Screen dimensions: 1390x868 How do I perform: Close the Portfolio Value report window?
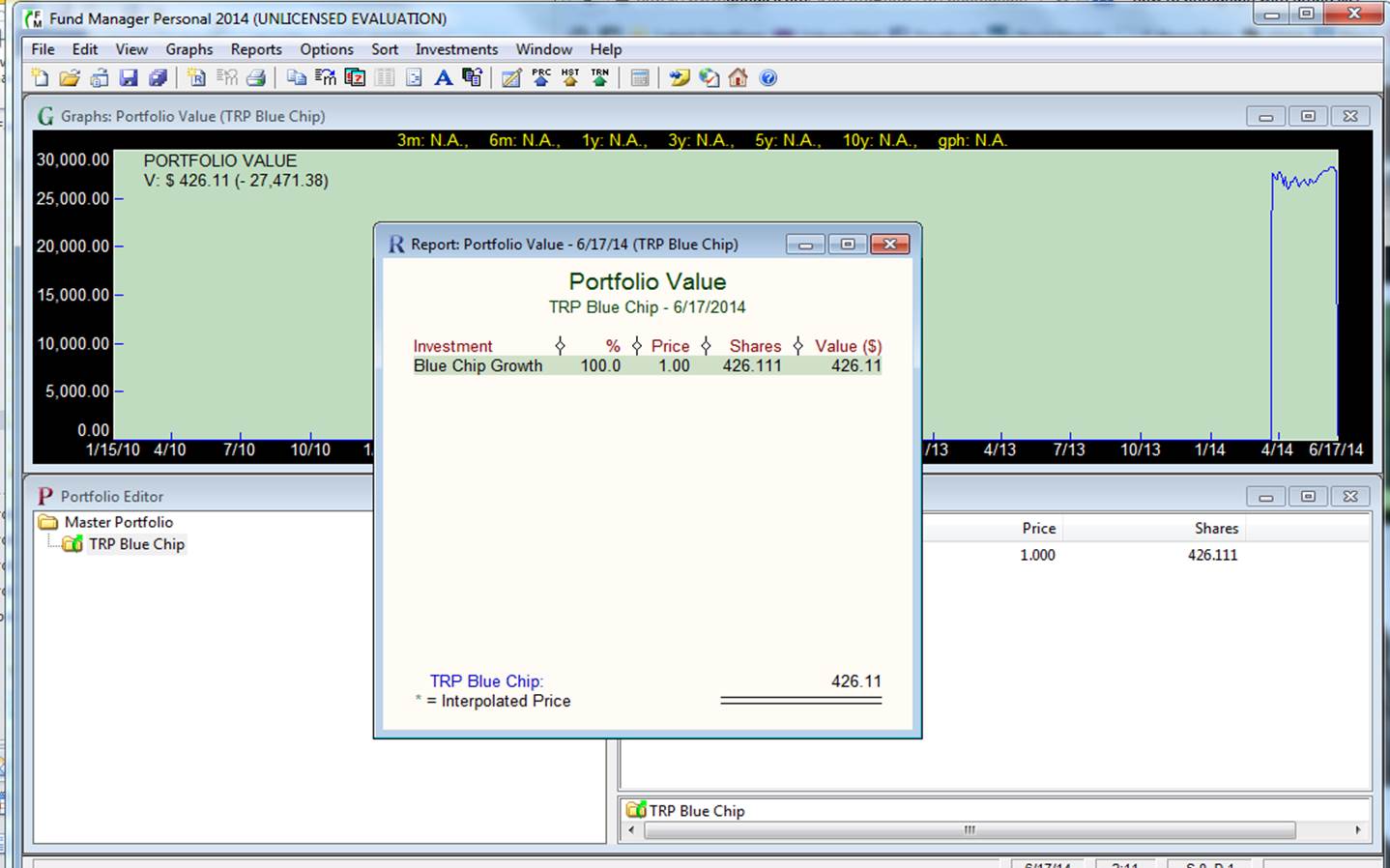[889, 245]
